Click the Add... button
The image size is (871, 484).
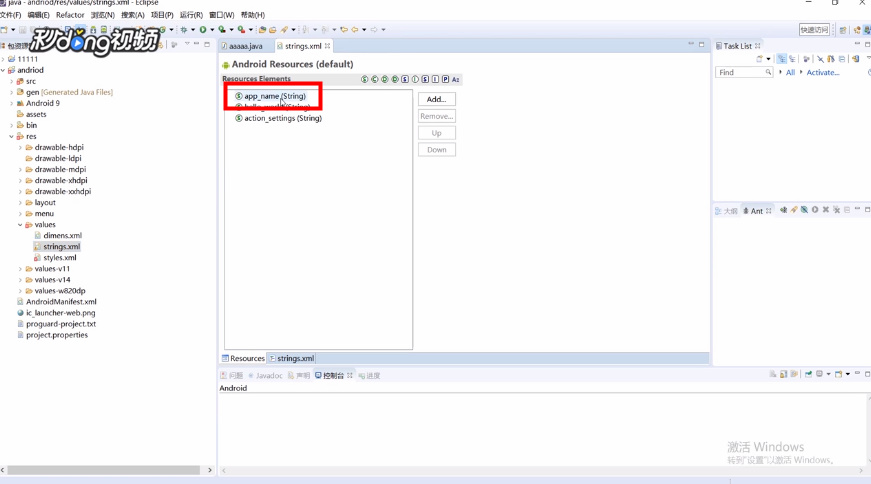pyautogui.click(x=437, y=99)
